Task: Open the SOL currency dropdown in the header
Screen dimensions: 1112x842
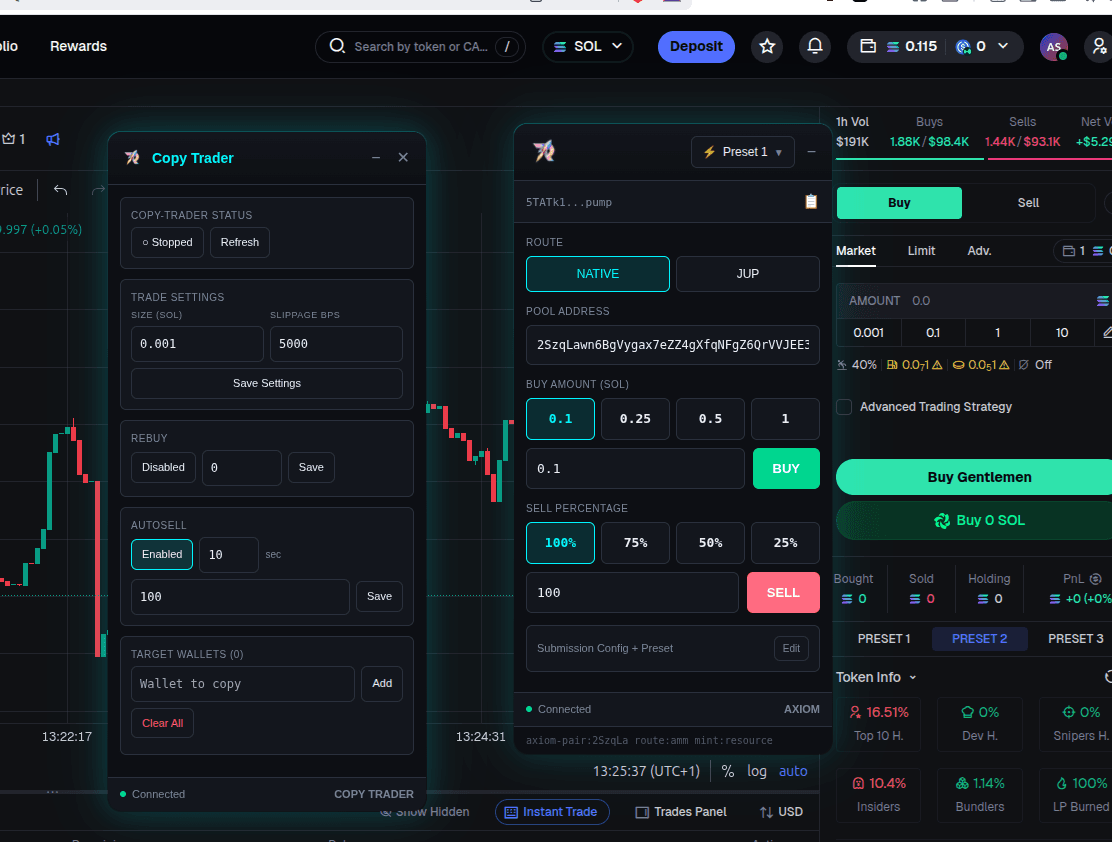Action: 587,46
